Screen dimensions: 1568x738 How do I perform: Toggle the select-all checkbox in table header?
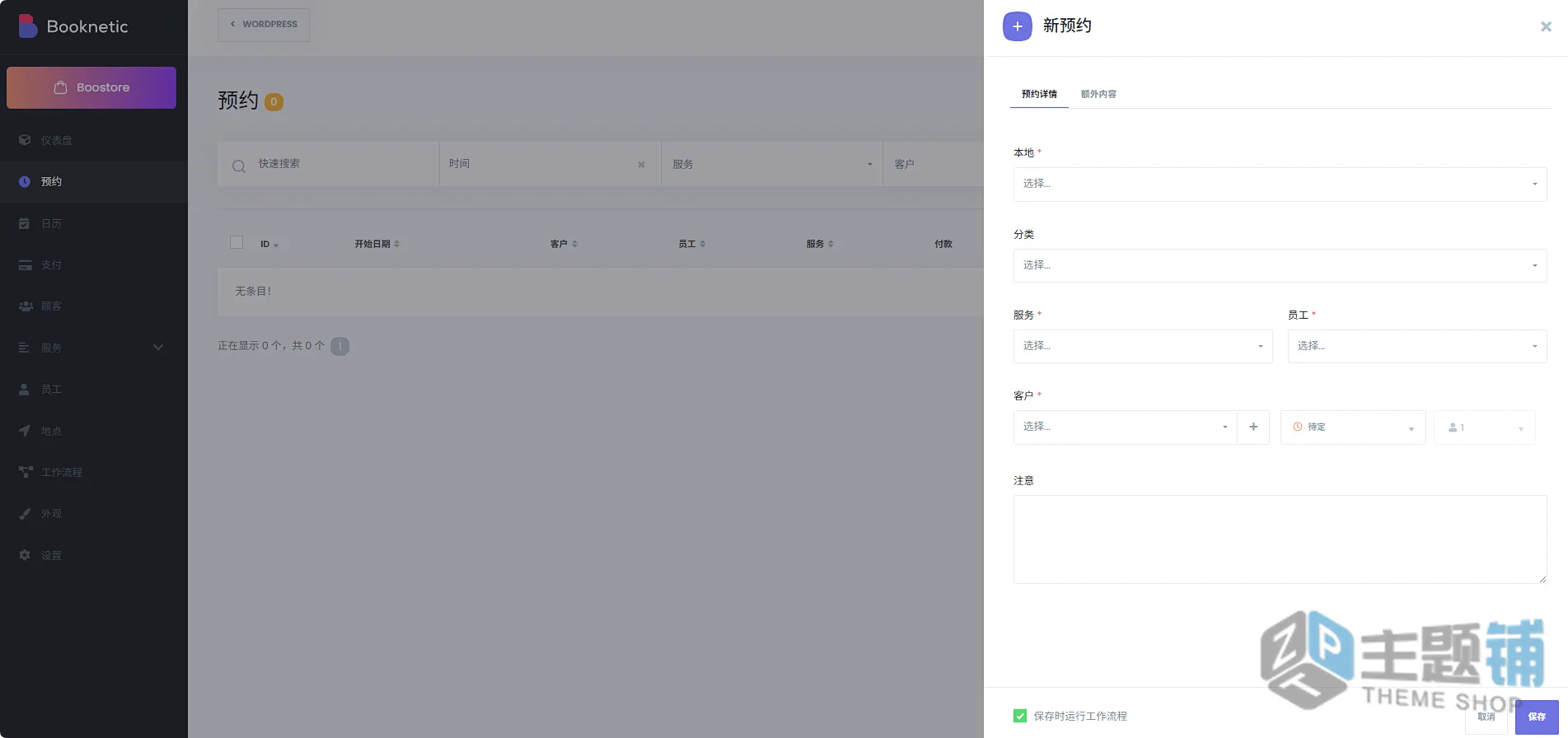(236, 242)
